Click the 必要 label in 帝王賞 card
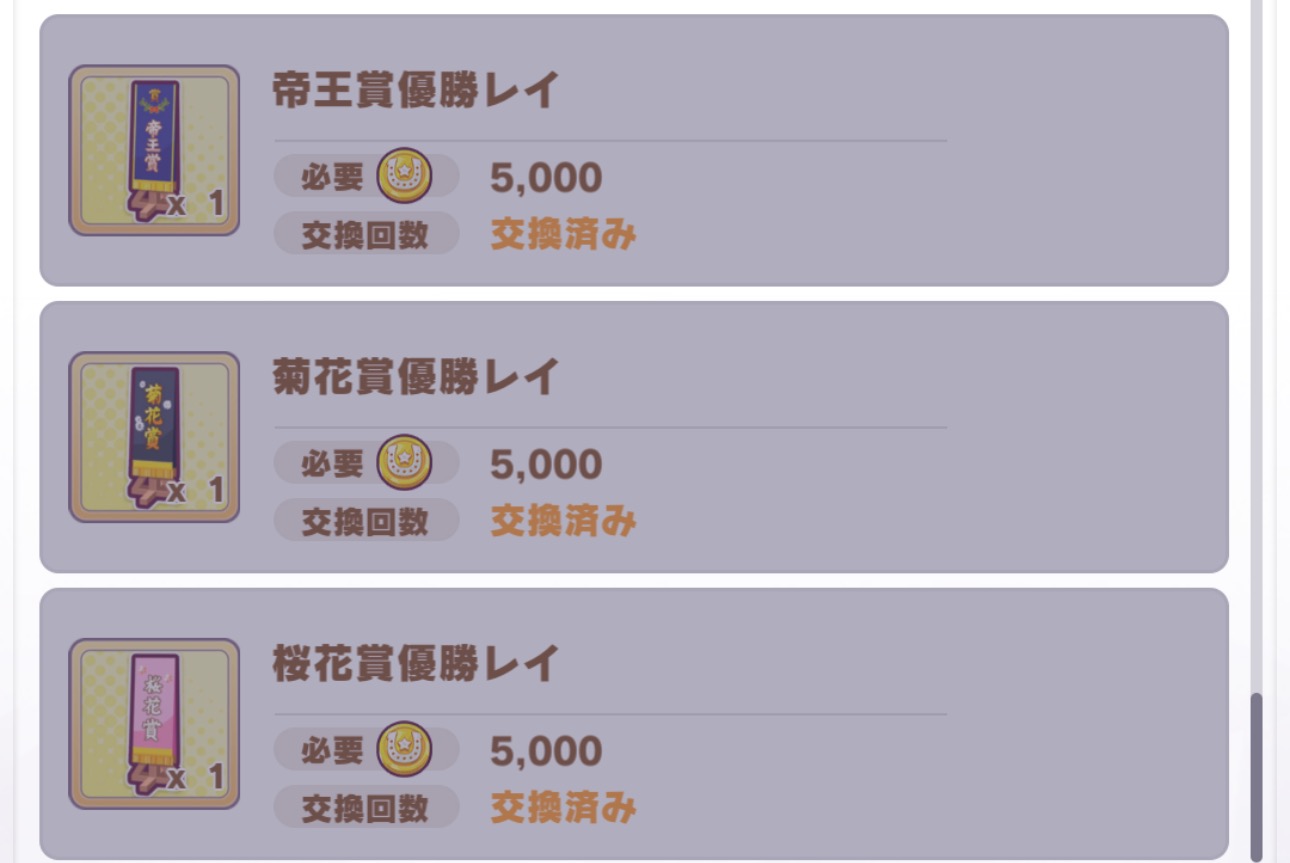This screenshot has width=1290, height=863. (332, 177)
